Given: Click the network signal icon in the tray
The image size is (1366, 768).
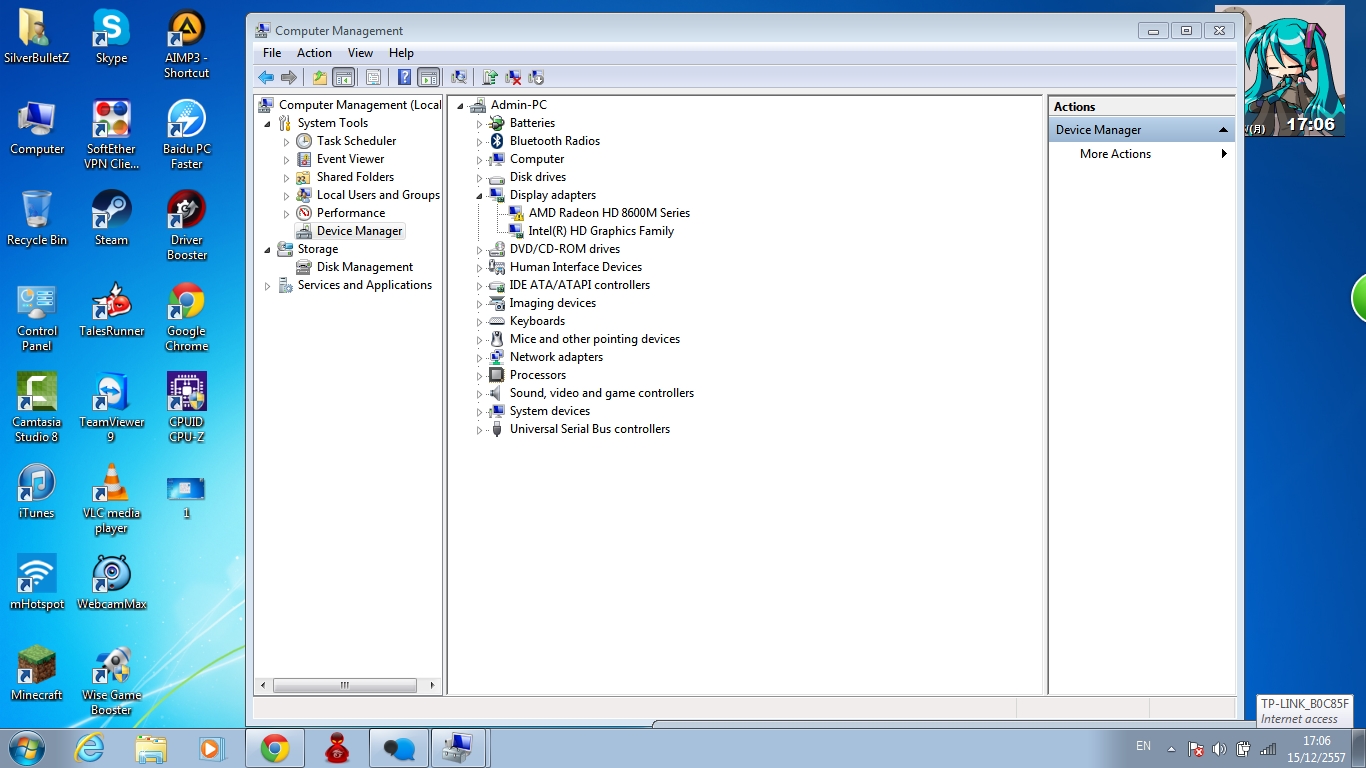Looking at the screenshot, I should (1268, 748).
